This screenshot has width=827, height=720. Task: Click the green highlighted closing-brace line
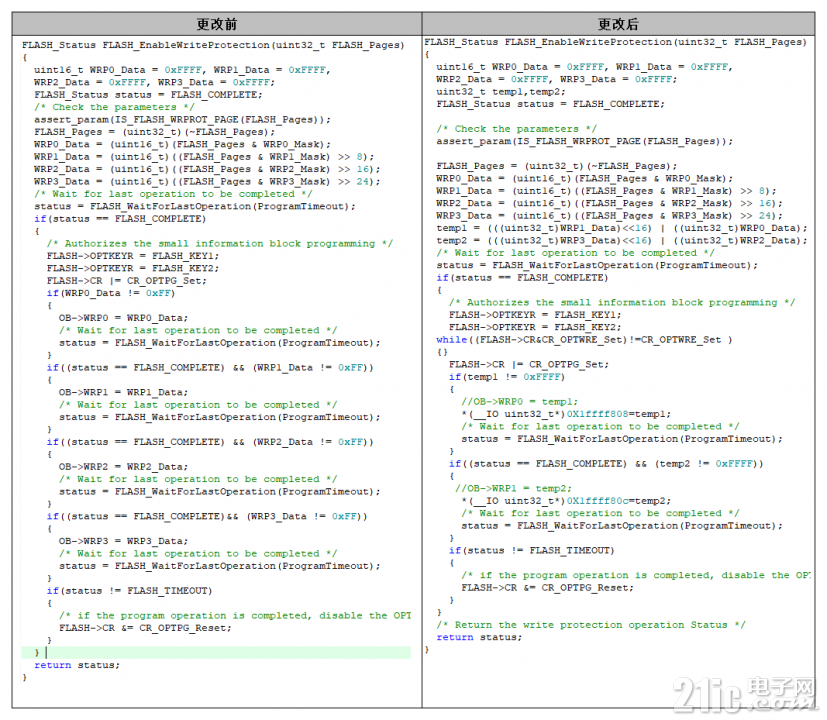pos(216,652)
